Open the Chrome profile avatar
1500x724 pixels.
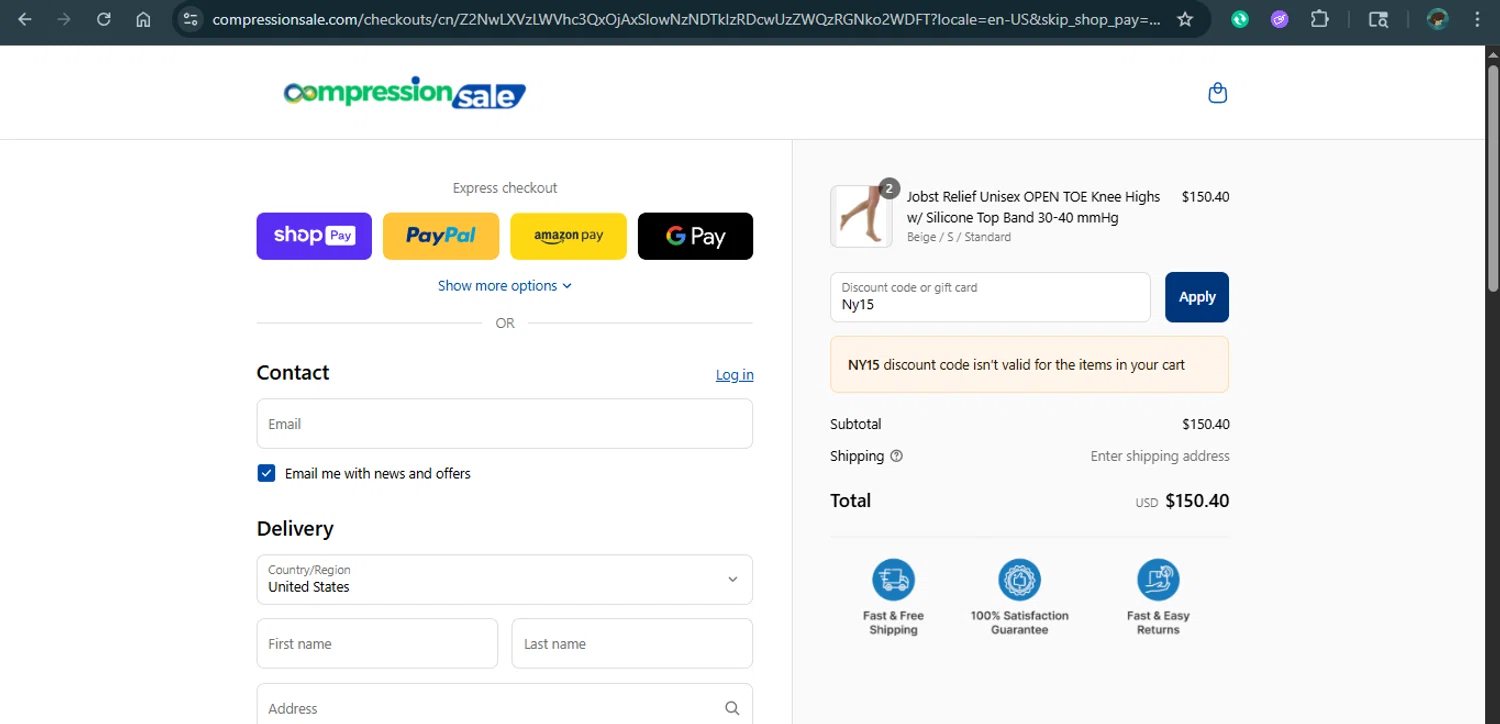click(x=1438, y=19)
